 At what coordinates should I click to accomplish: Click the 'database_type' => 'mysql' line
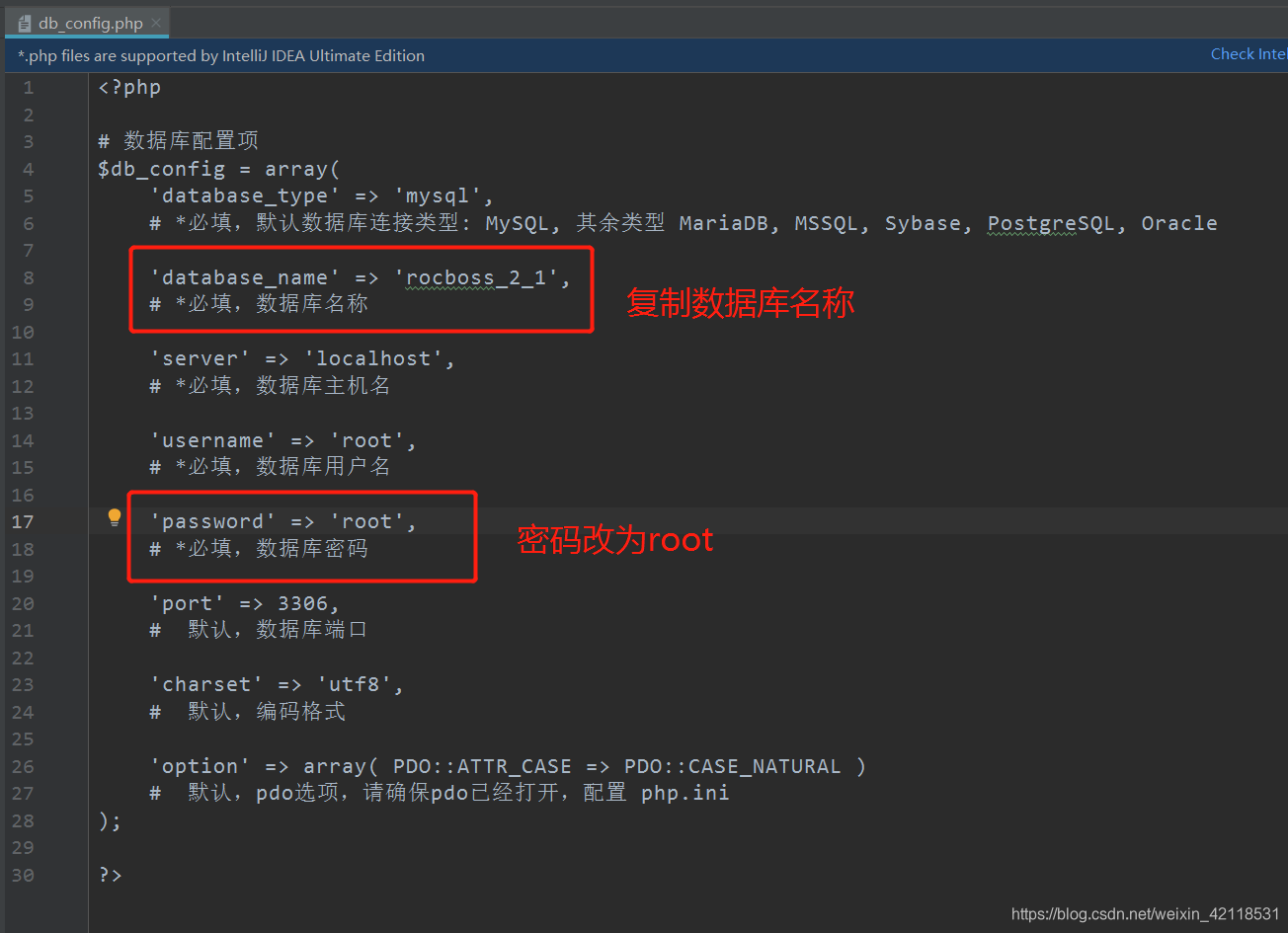pos(322,195)
